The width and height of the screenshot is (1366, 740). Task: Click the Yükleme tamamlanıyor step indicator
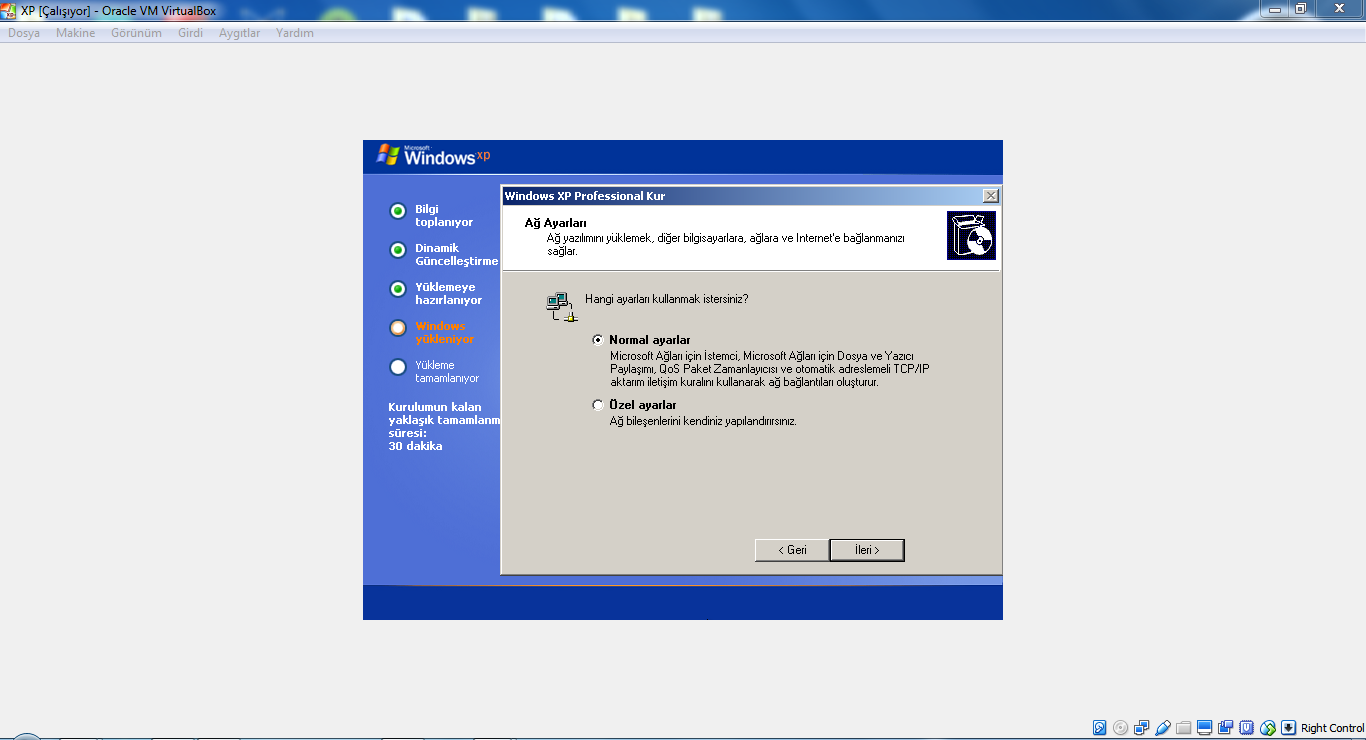tap(398, 367)
